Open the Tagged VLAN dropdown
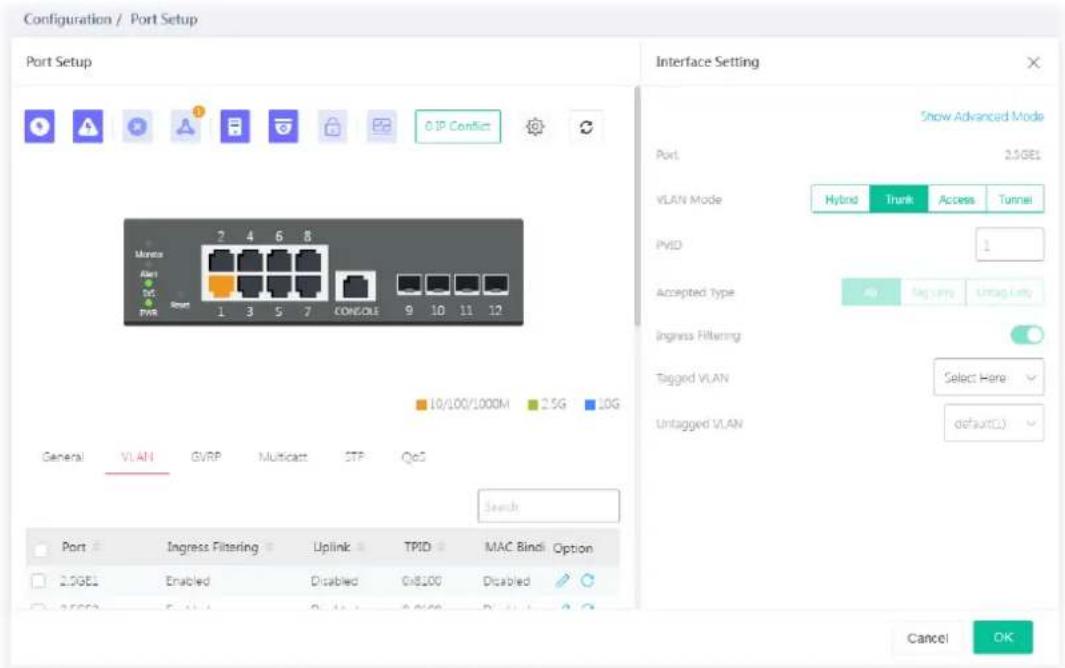This screenshot has width=1065, height=668. 989,377
